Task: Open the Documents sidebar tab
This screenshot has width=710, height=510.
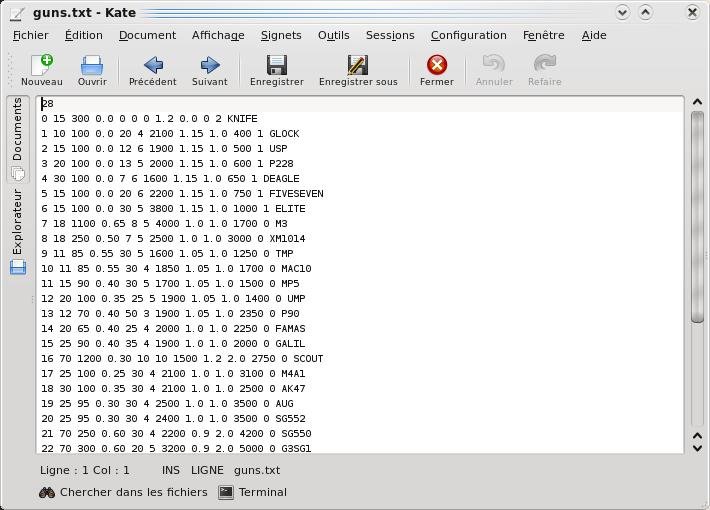Action: tap(17, 139)
